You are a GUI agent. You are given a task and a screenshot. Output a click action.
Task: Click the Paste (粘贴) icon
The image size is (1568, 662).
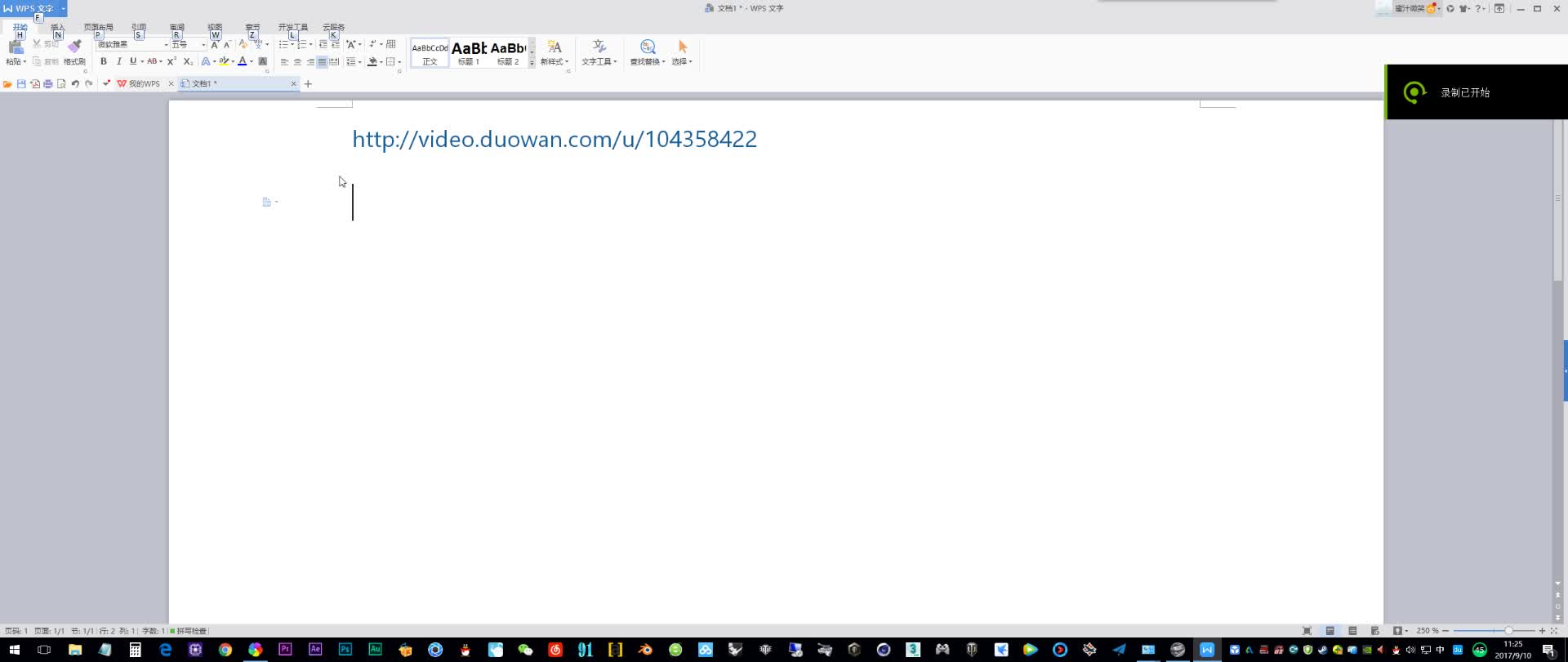click(x=16, y=47)
